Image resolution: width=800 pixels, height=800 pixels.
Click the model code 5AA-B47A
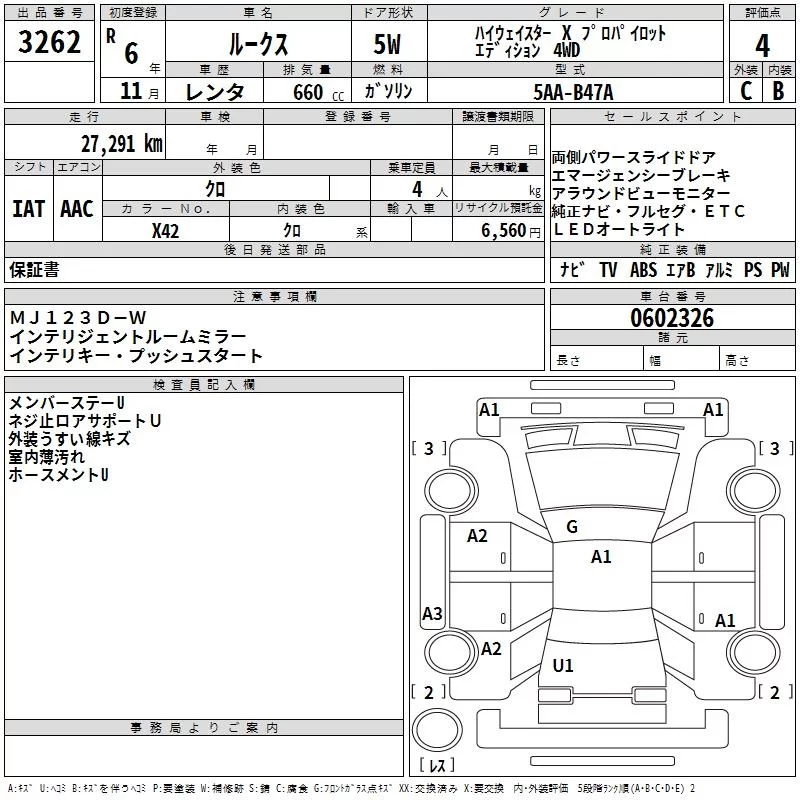(573, 92)
